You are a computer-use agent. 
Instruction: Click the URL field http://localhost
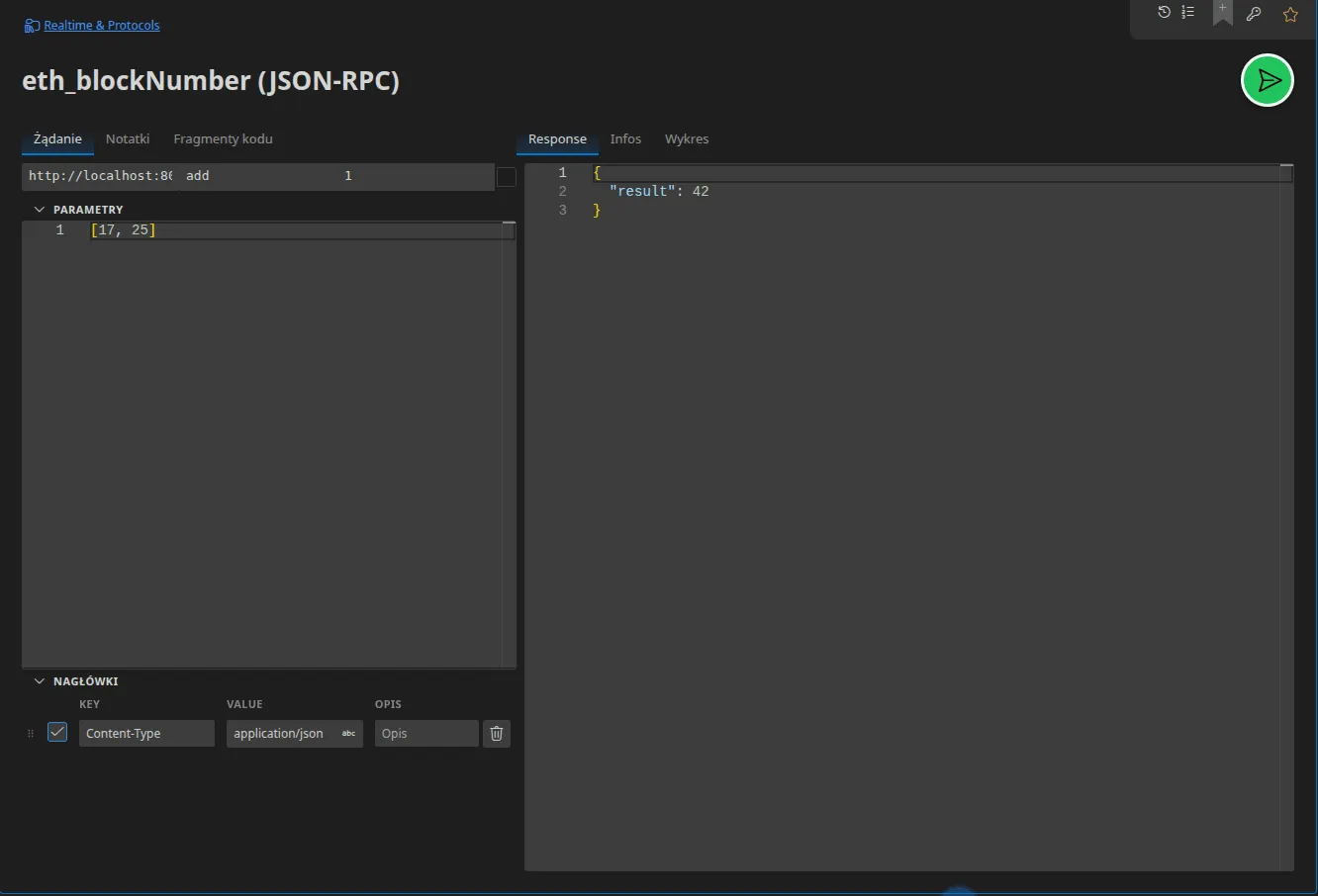[100, 176]
